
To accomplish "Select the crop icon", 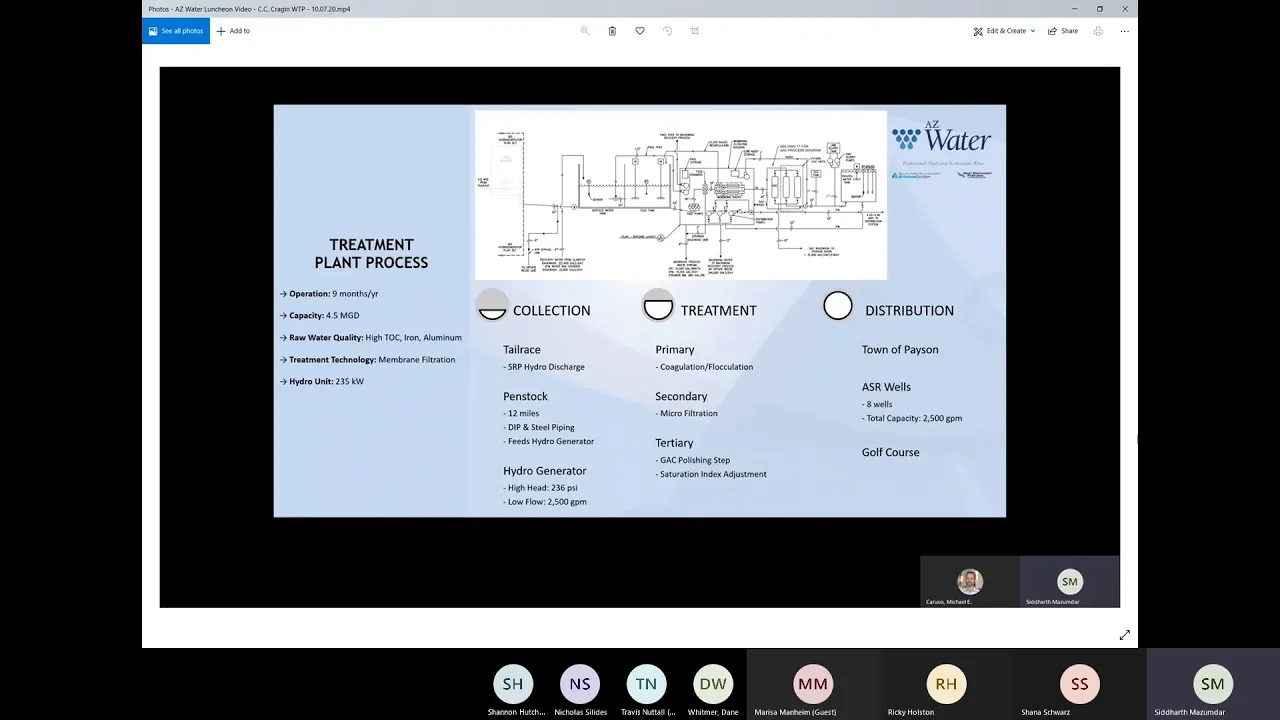I will [x=695, y=31].
